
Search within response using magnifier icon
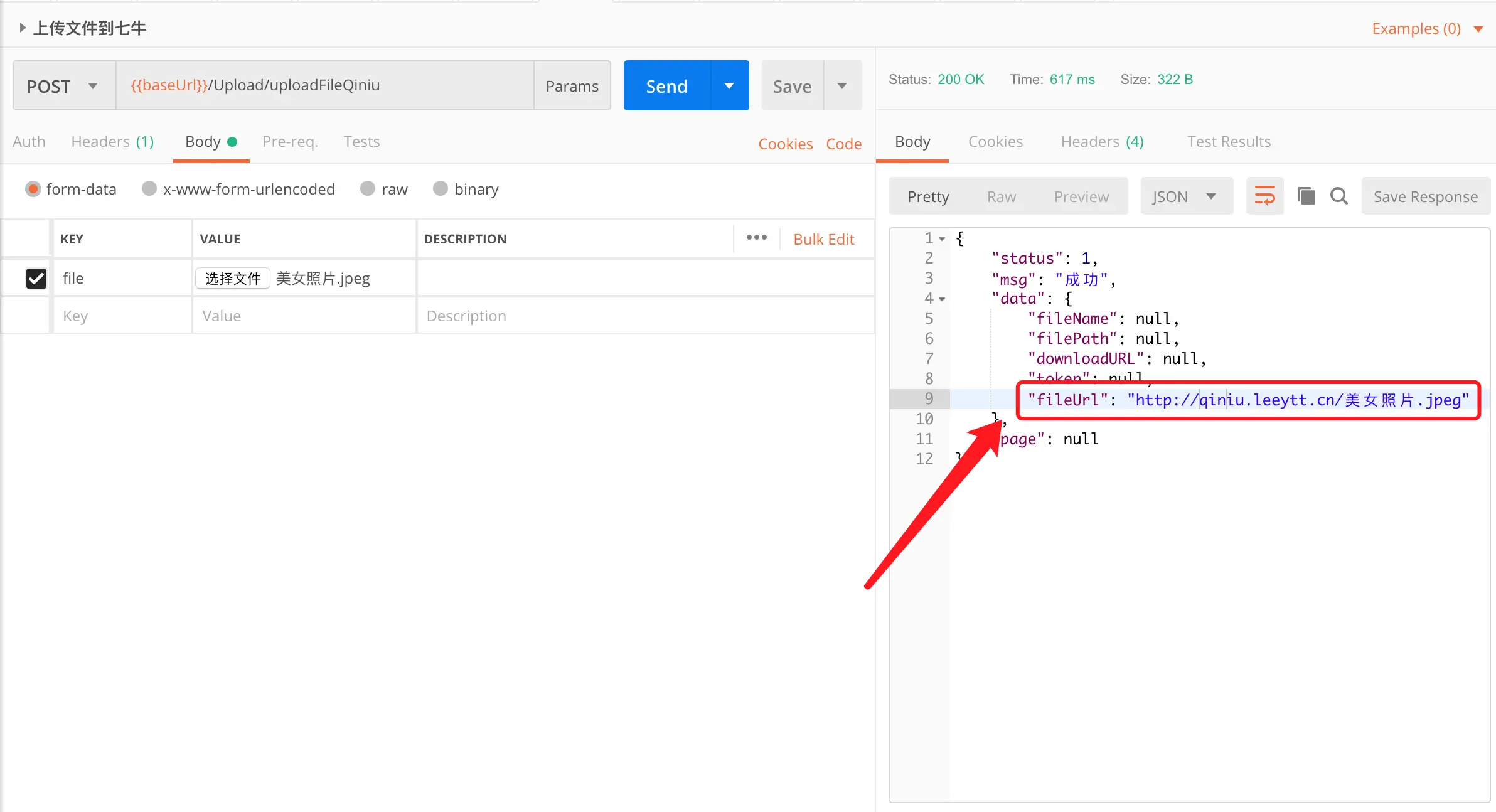(1338, 196)
